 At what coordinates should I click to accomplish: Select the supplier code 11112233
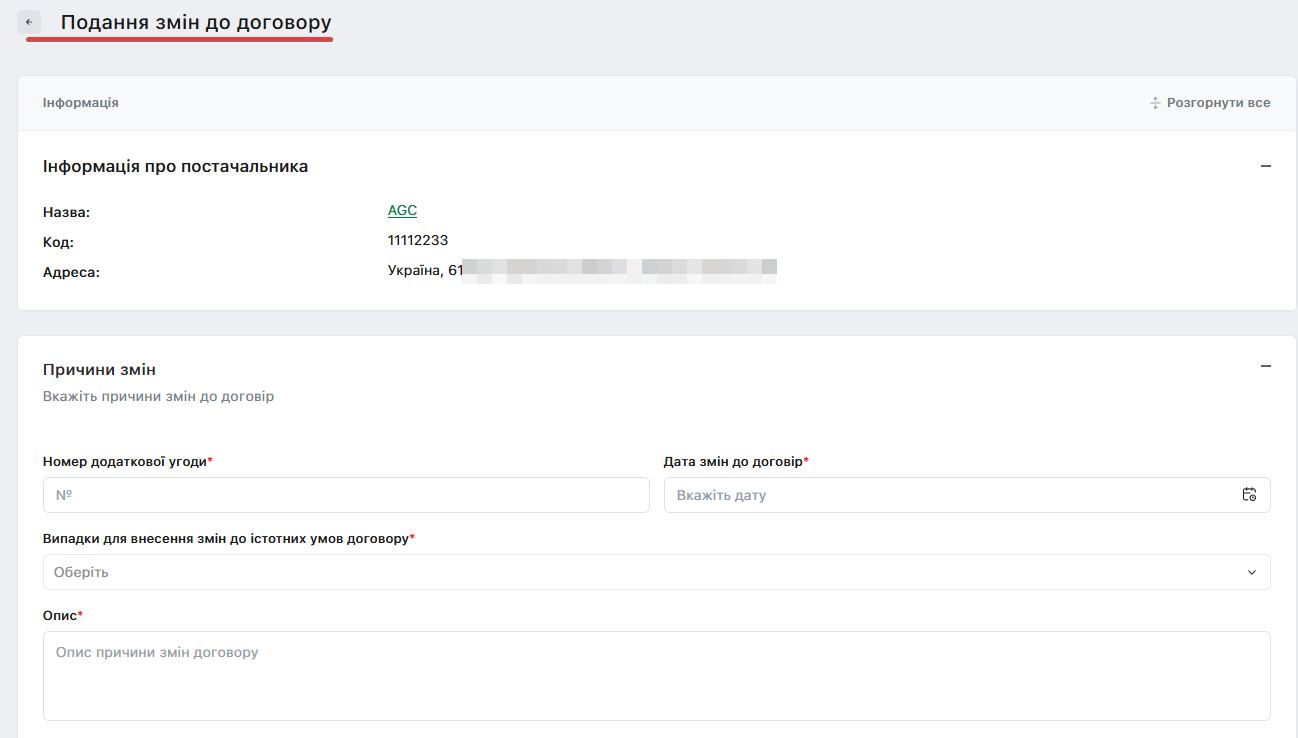click(418, 240)
